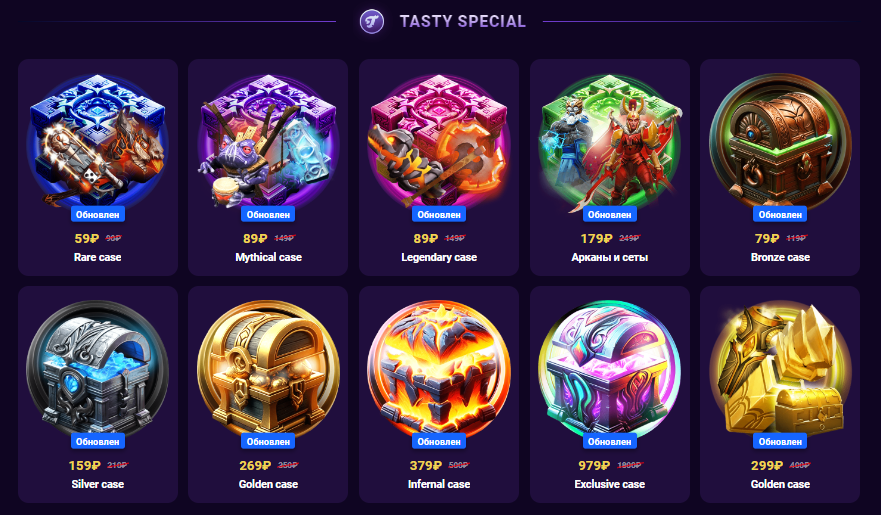
Task: Open the 269₽ Golden case treasure chest image
Action: pyautogui.click(x=268, y=368)
